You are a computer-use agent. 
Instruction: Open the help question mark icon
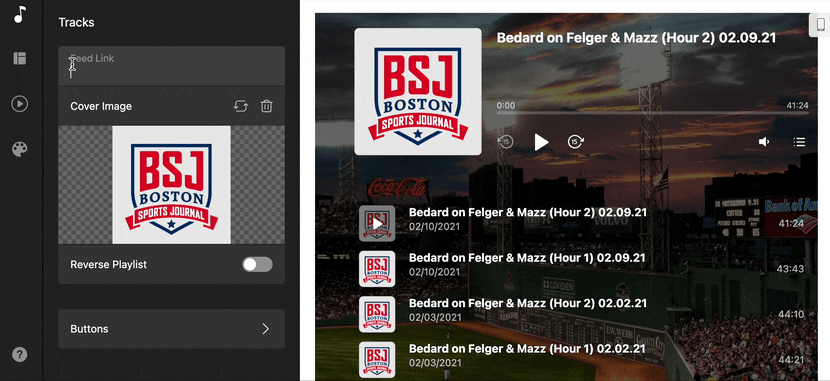coord(20,354)
